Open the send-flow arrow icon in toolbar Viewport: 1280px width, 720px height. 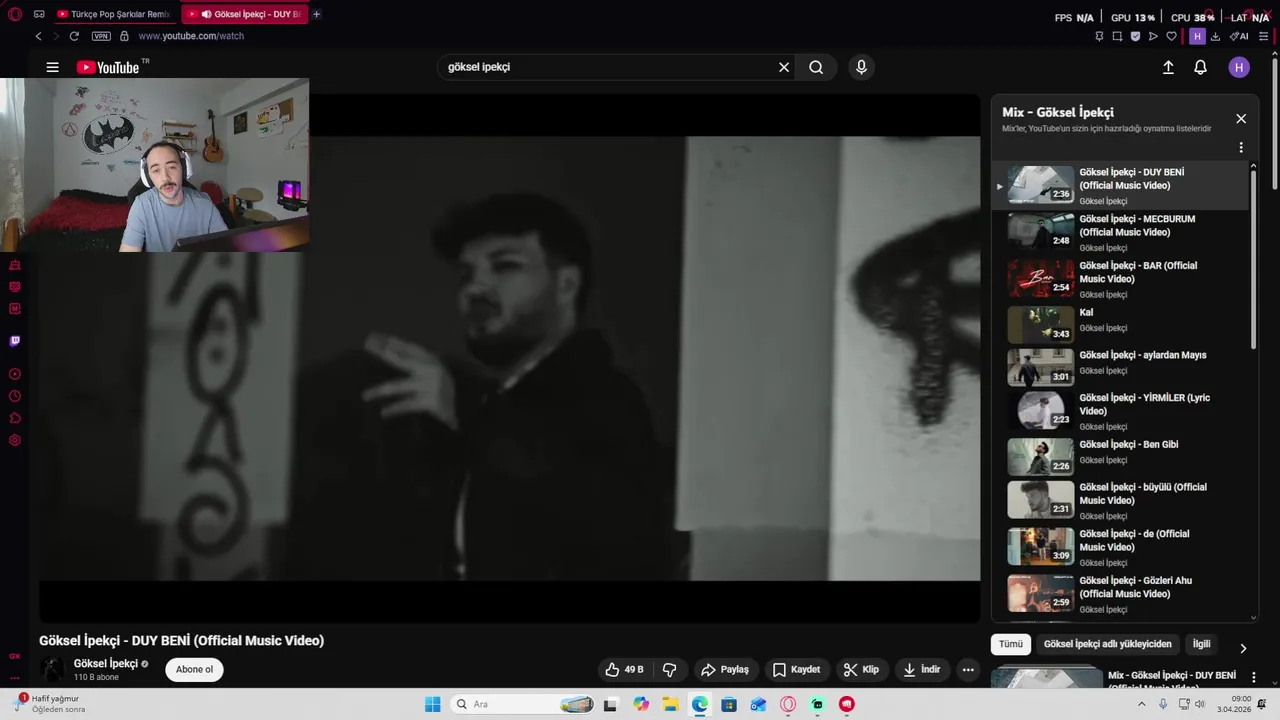[x=1153, y=36]
